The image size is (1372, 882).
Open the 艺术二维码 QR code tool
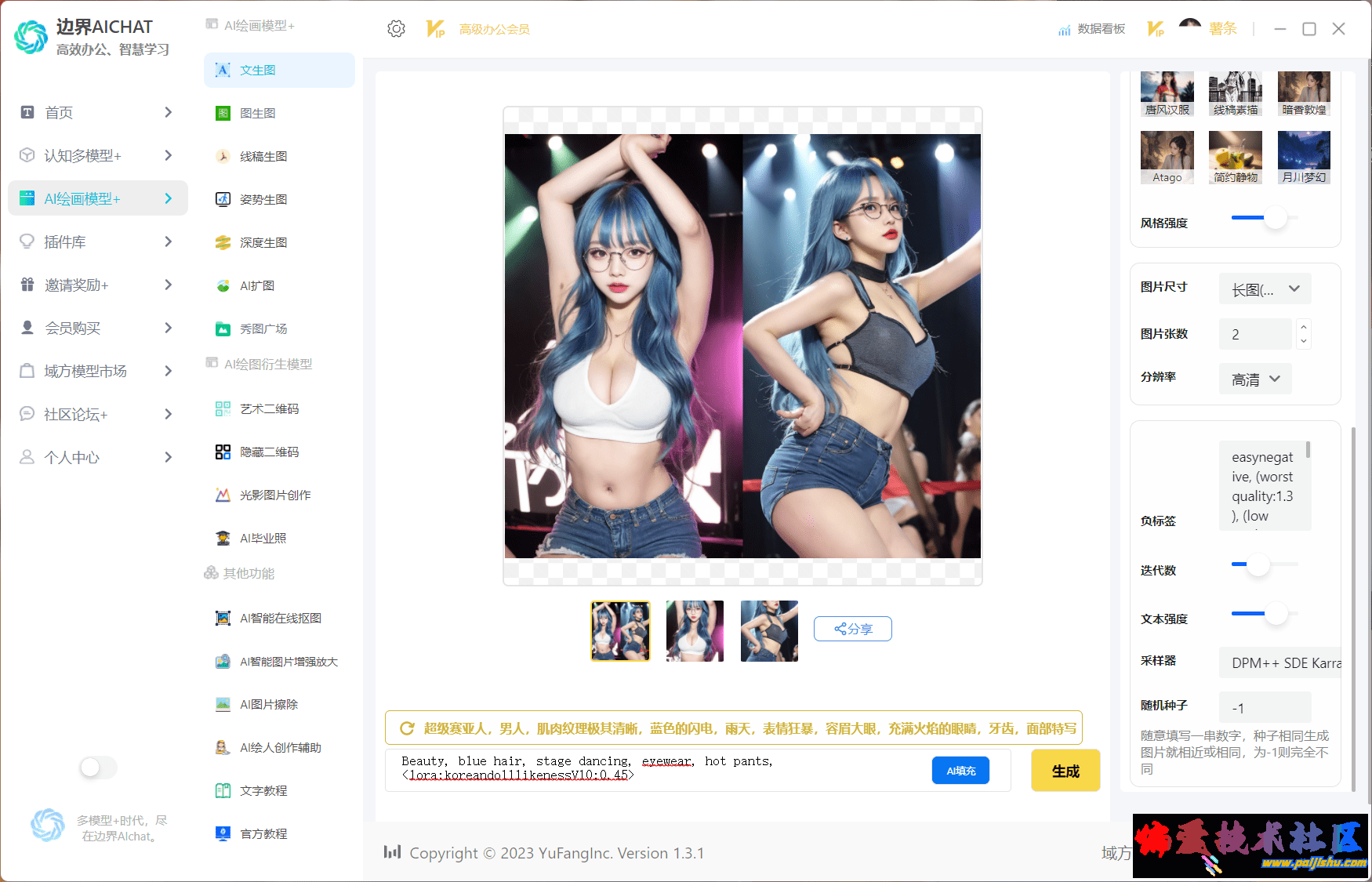(223, 409)
